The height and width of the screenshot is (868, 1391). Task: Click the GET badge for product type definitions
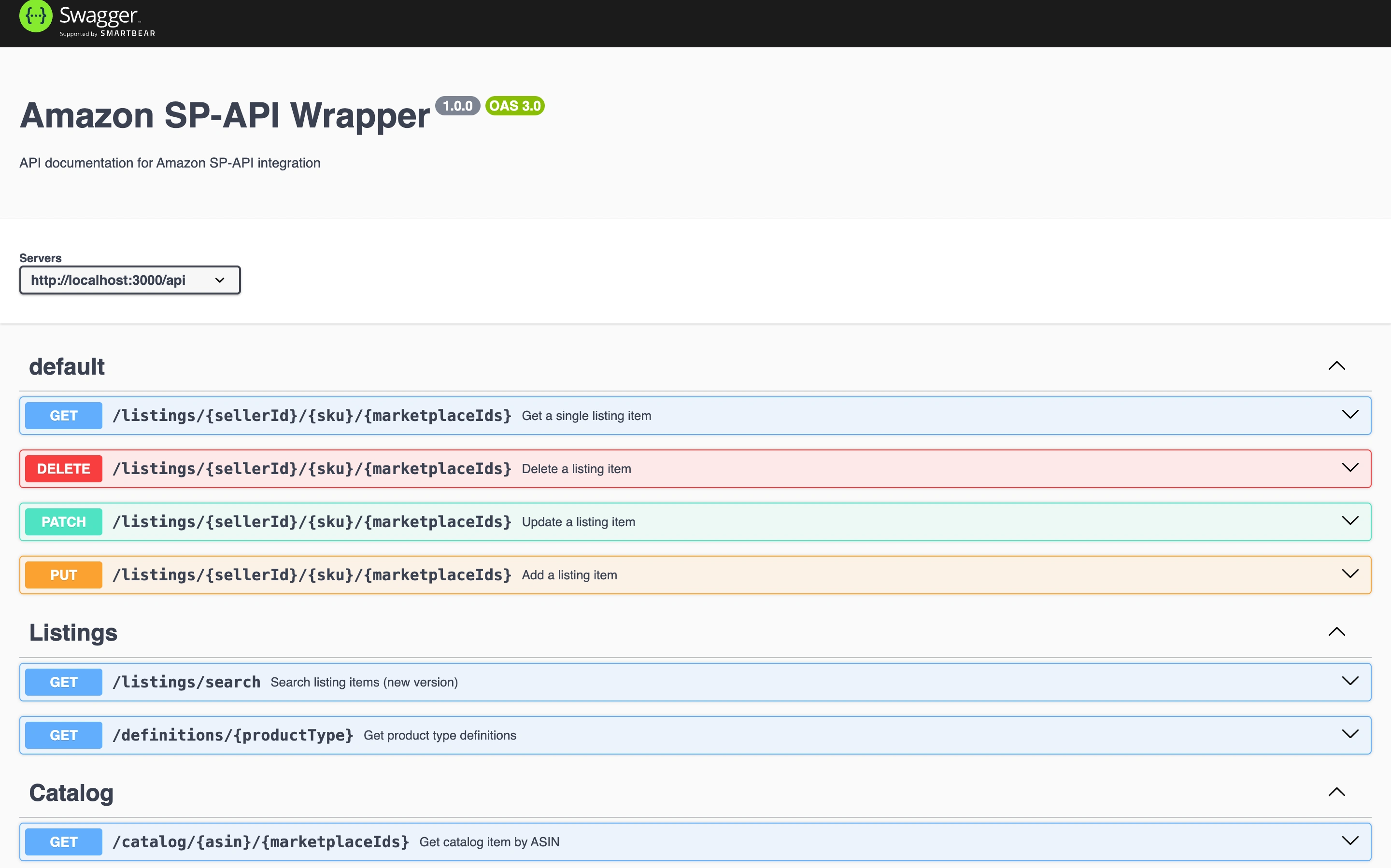click(63, 735)
